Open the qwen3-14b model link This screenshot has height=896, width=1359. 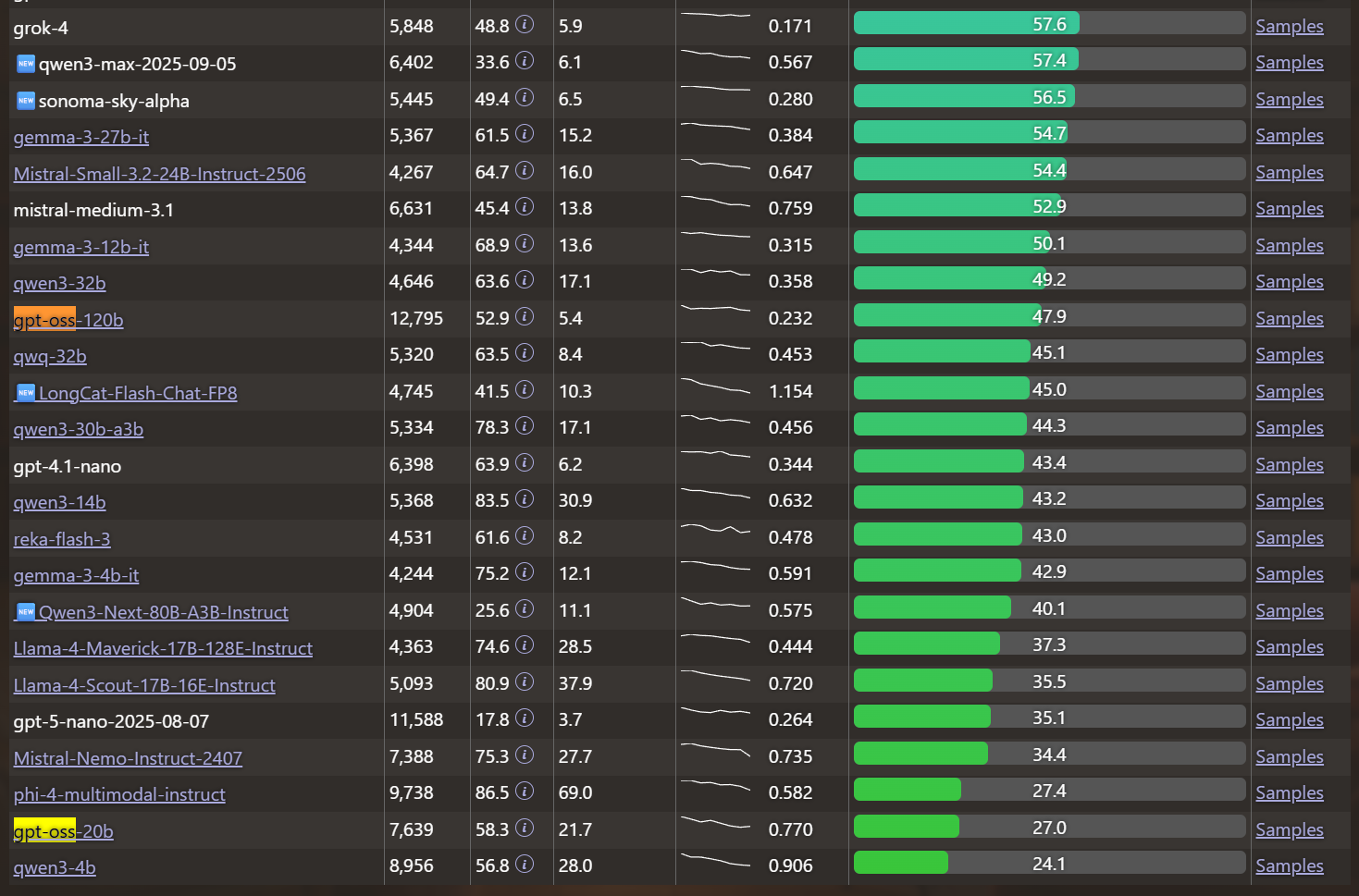[x=59, y=502]
